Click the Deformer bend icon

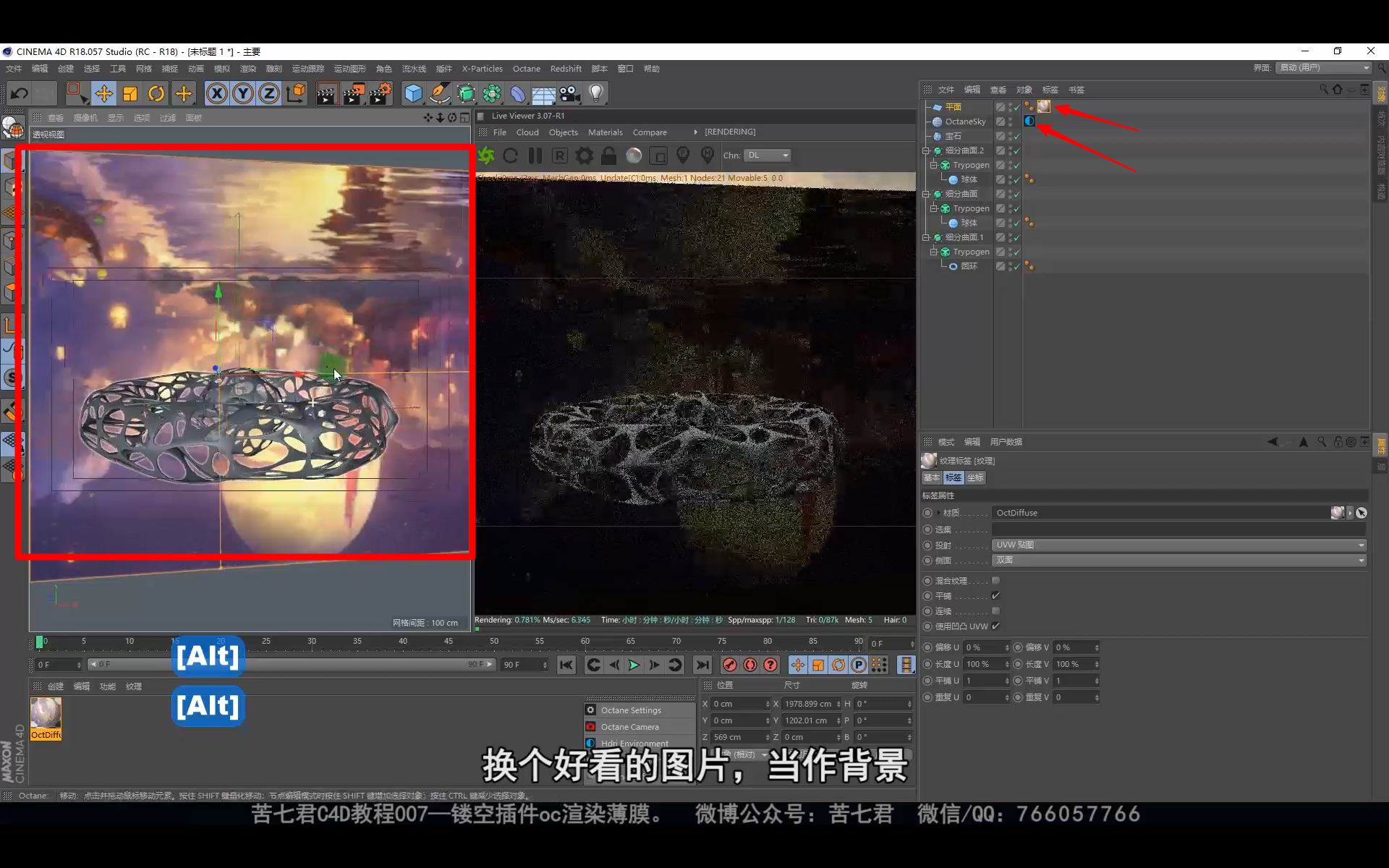click(518, 93)
